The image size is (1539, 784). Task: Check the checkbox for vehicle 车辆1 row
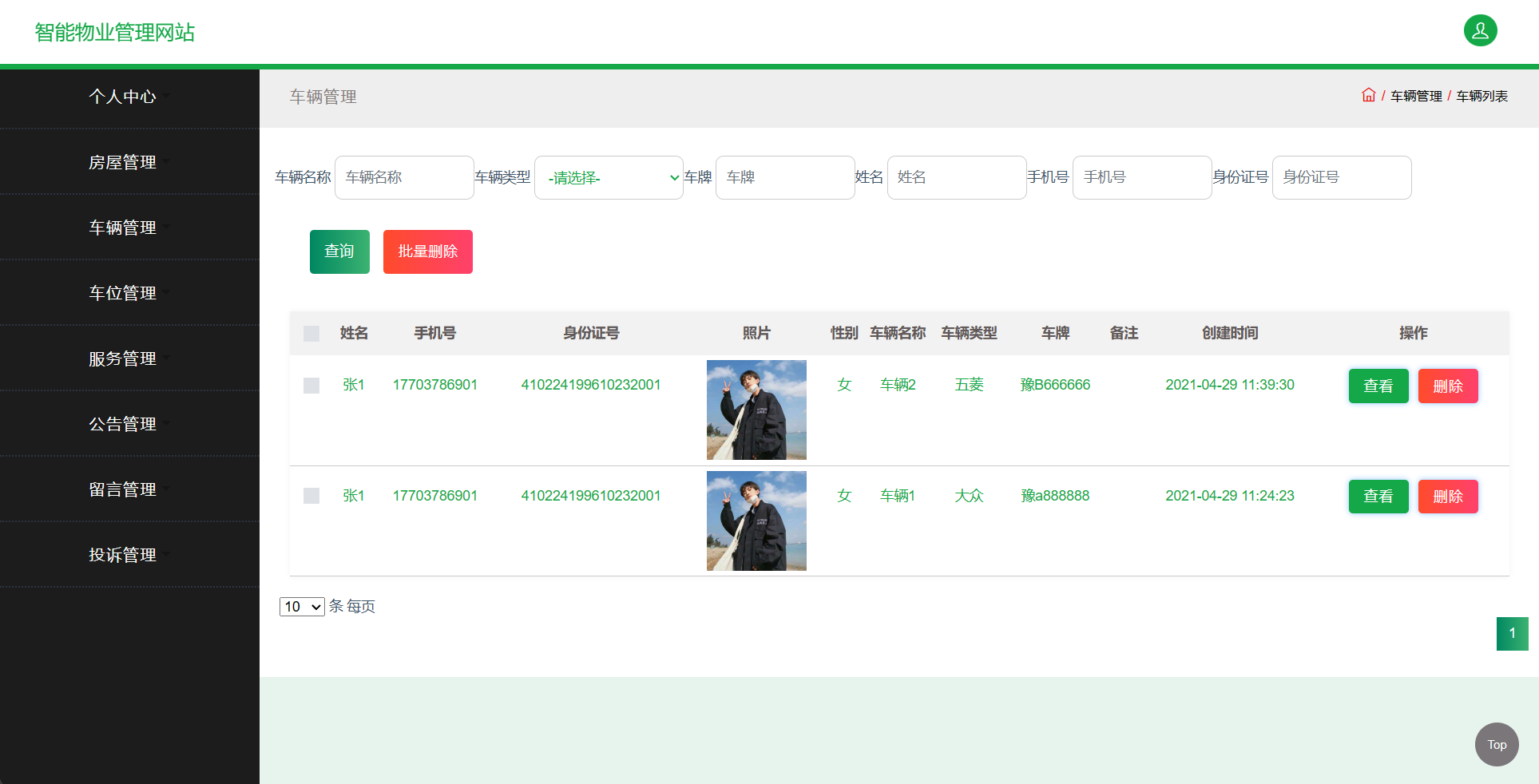point(311,496)
